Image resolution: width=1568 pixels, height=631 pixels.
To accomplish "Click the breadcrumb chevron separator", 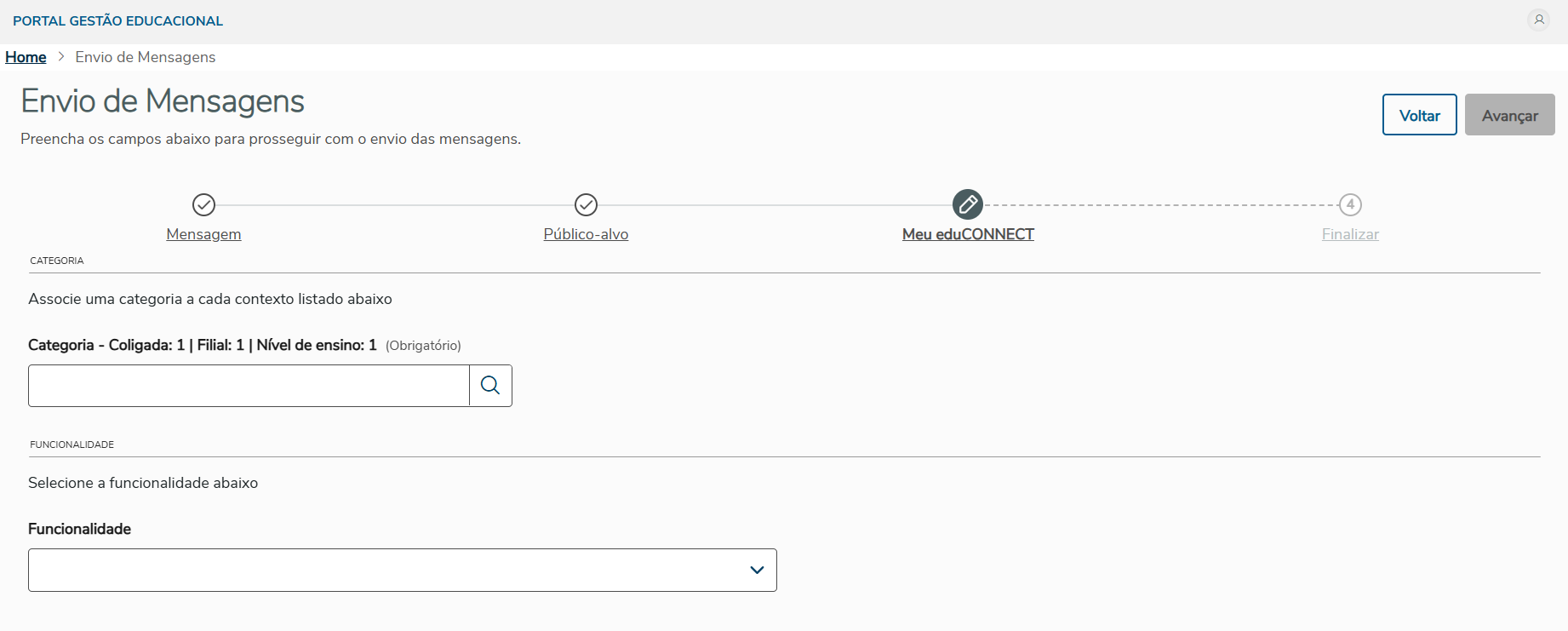I will pyautogui.click(x=61, y=57).
